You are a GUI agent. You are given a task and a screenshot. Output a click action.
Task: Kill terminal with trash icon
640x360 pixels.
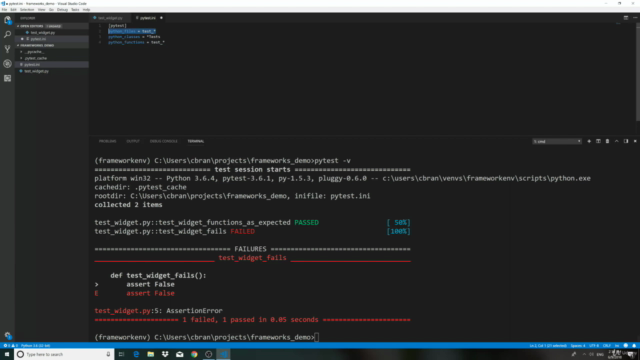point(607,141)
